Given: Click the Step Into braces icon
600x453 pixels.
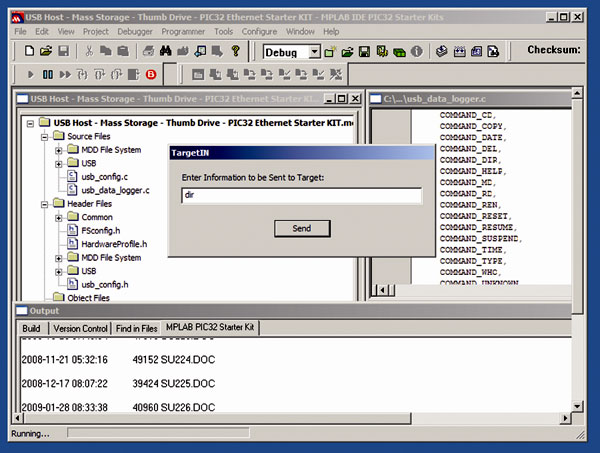Looking at the screenshot, I should pyautogui.click(x=82, y=74).
